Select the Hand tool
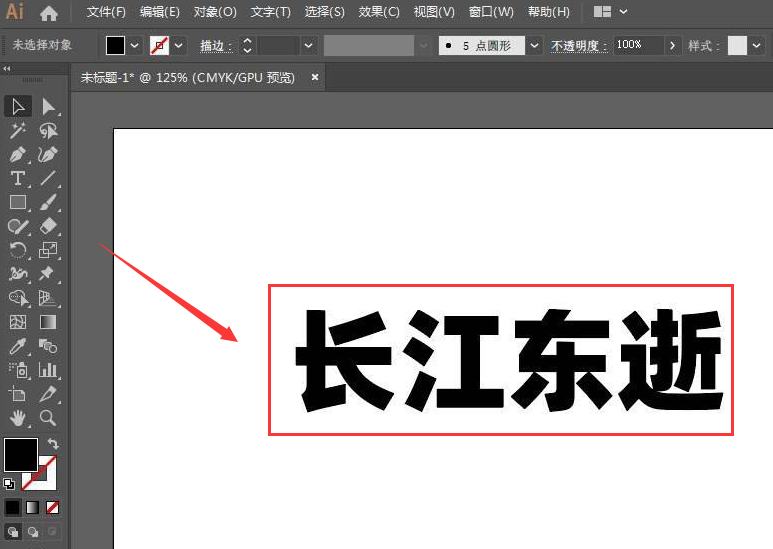The image size is (773, 549). coord(17,418)
